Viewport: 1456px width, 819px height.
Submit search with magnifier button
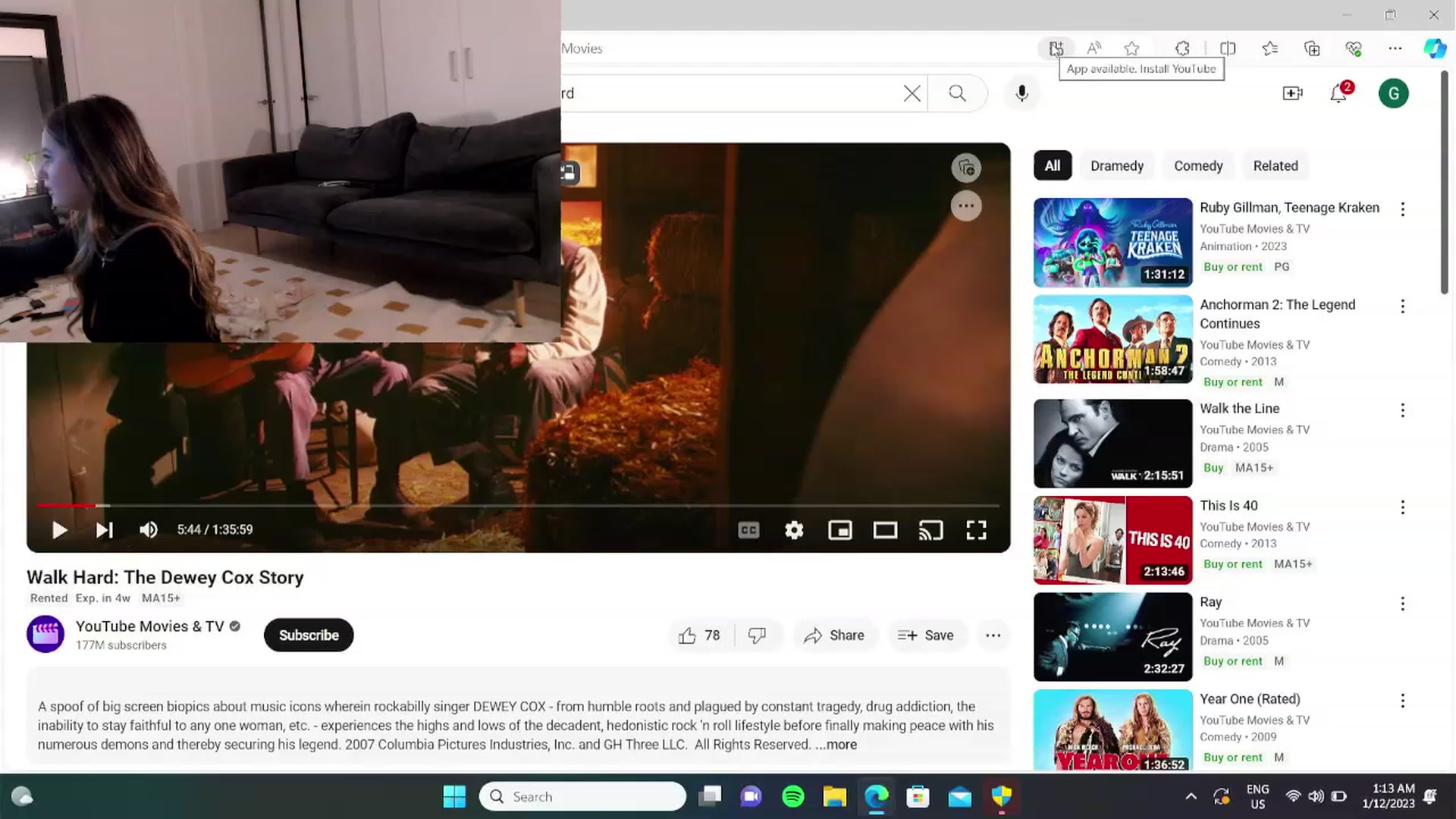pos(958,93)
